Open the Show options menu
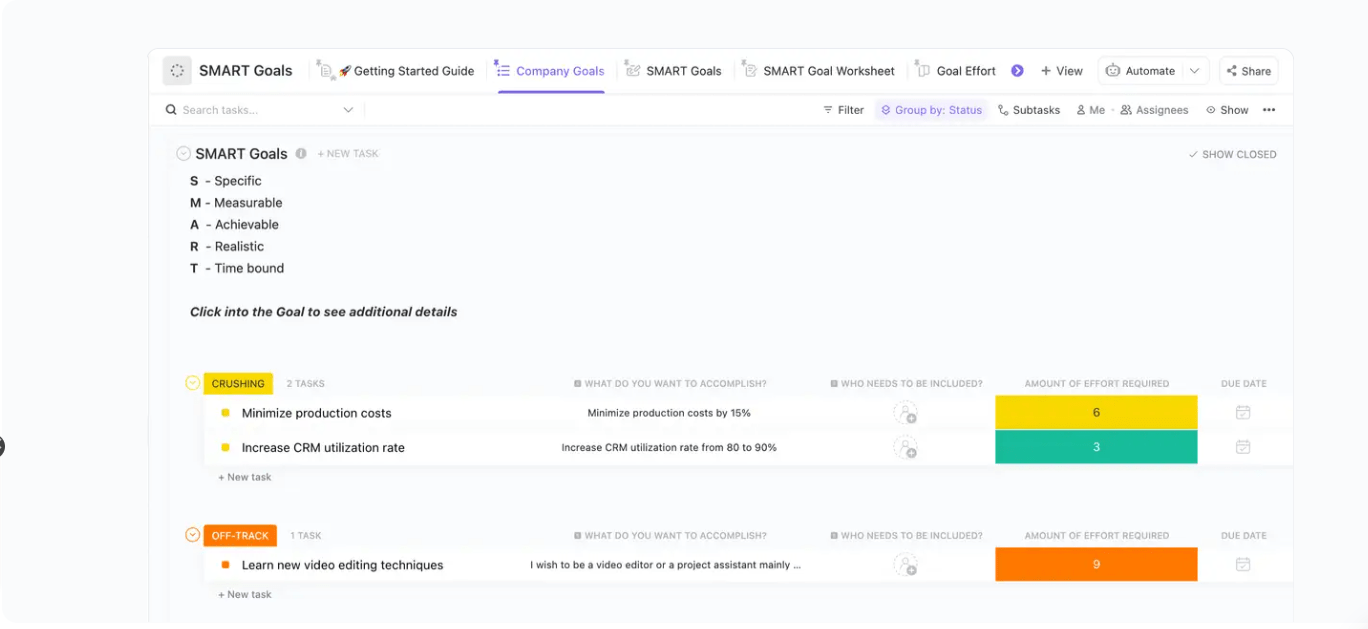Screen dimensions: 1368x629 1227,110
